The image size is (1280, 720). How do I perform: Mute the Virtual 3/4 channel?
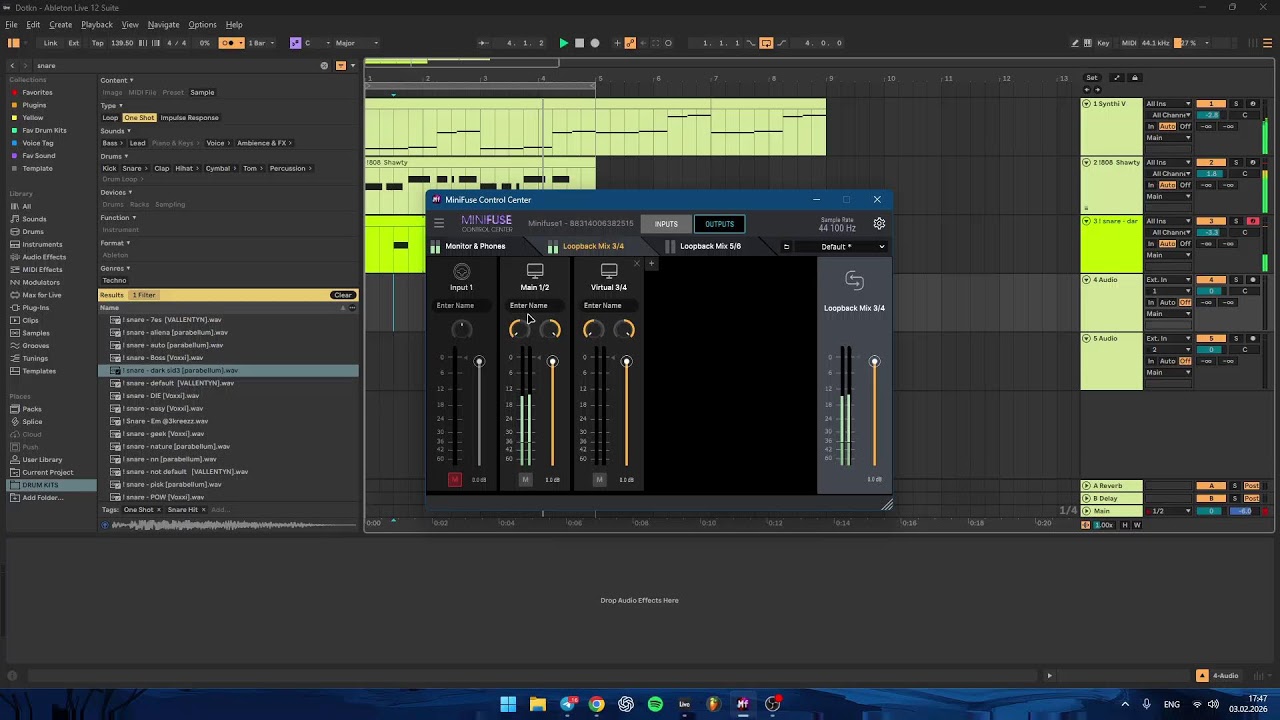click(x=599, y=480)
